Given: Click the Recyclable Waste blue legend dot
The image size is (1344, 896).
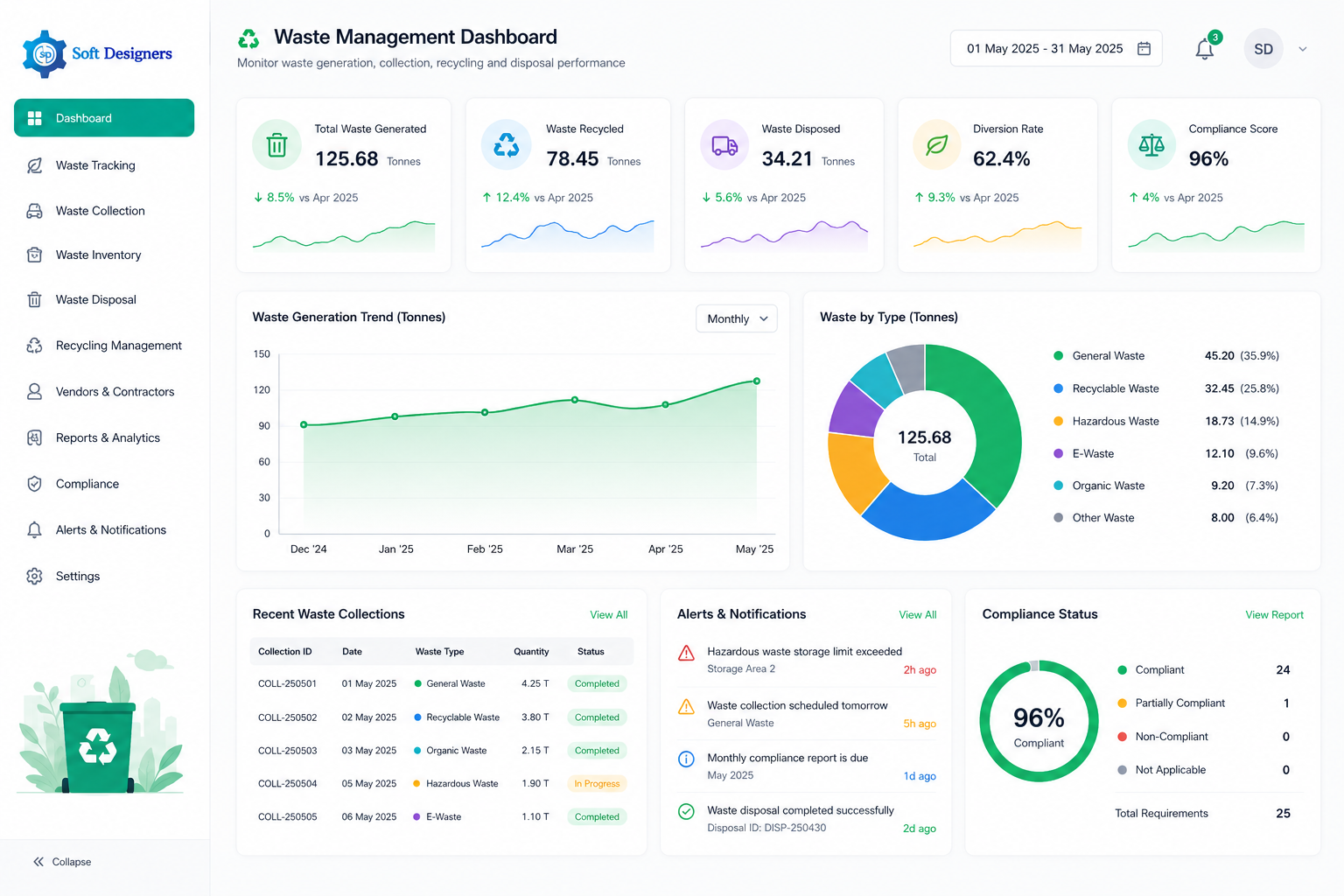Looking at the screenshot, I should (x=1058, y=388).
